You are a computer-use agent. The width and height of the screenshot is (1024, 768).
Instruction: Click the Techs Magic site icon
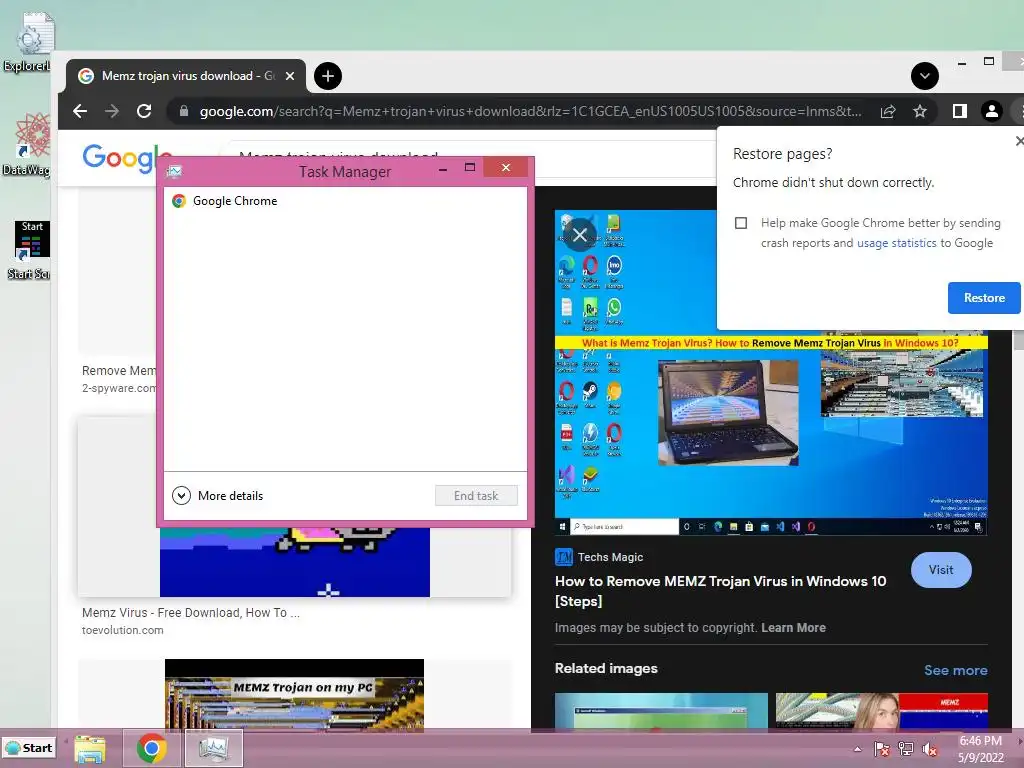[x=564, y=557]
